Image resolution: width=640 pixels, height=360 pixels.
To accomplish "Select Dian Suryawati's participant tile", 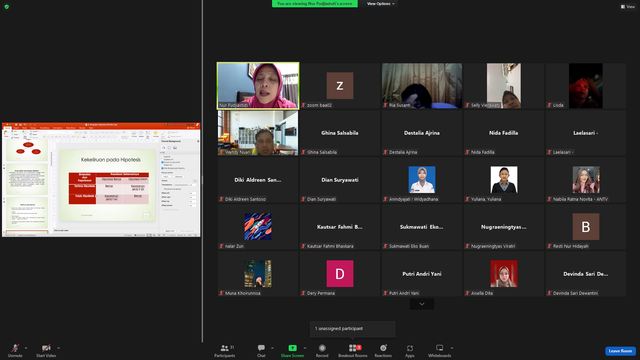I will [x=340, y=180].
